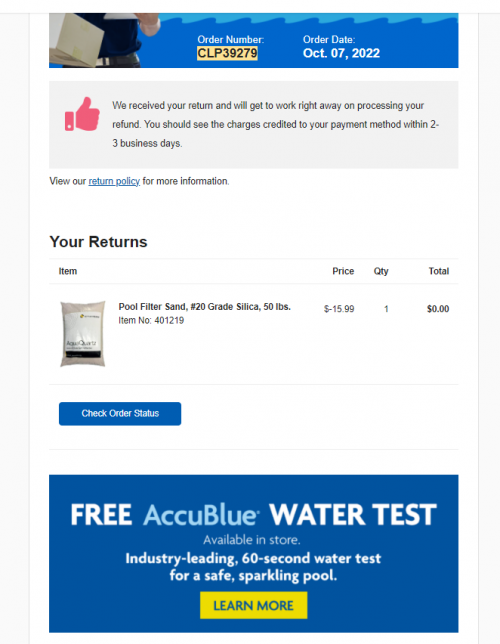Open the return policy link
This screenshot has height=644, width=500.
click(x=114, y=181)
